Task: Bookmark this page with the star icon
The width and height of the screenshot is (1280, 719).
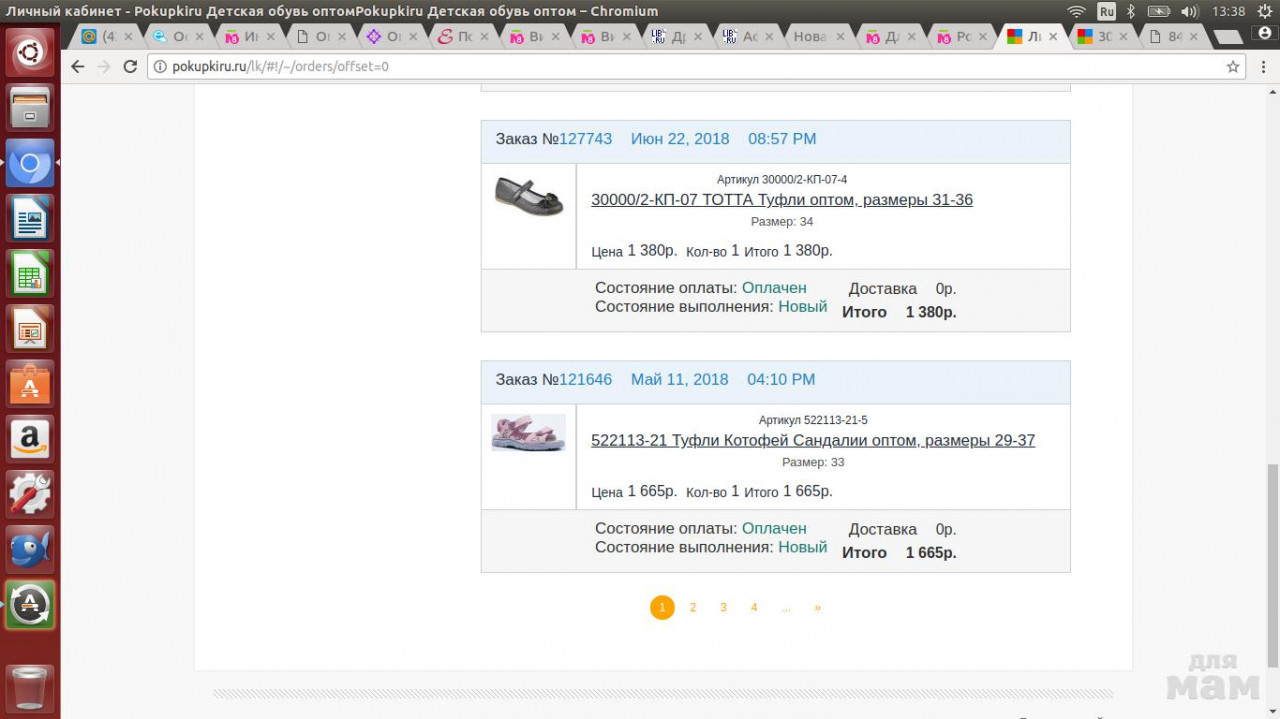Action: pos(1233,67)
